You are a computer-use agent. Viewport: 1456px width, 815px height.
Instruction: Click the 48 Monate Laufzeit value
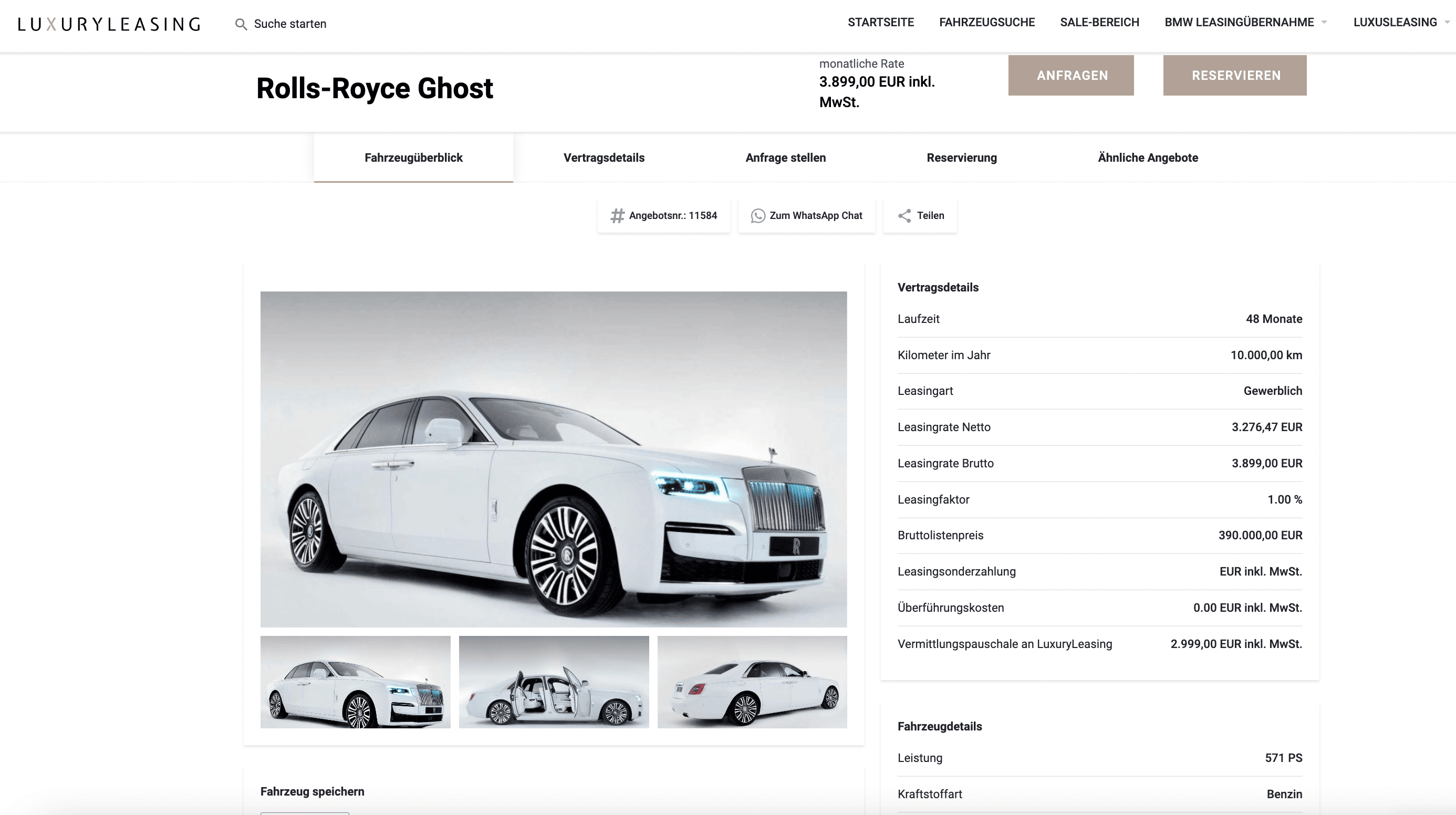1273,319
